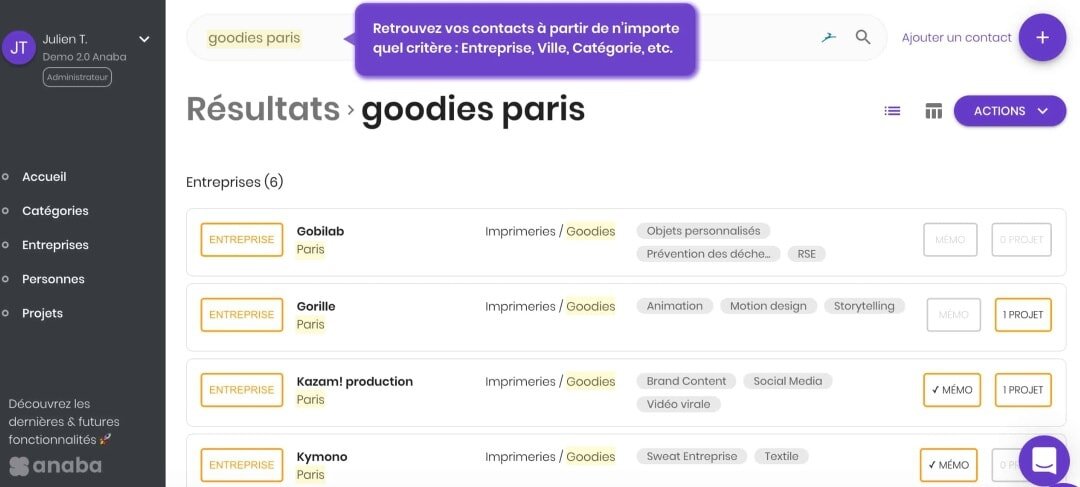Screen dimensions: 1080x487
Task: Click the Ajouter un contact link
Action: tap(957, 38)
